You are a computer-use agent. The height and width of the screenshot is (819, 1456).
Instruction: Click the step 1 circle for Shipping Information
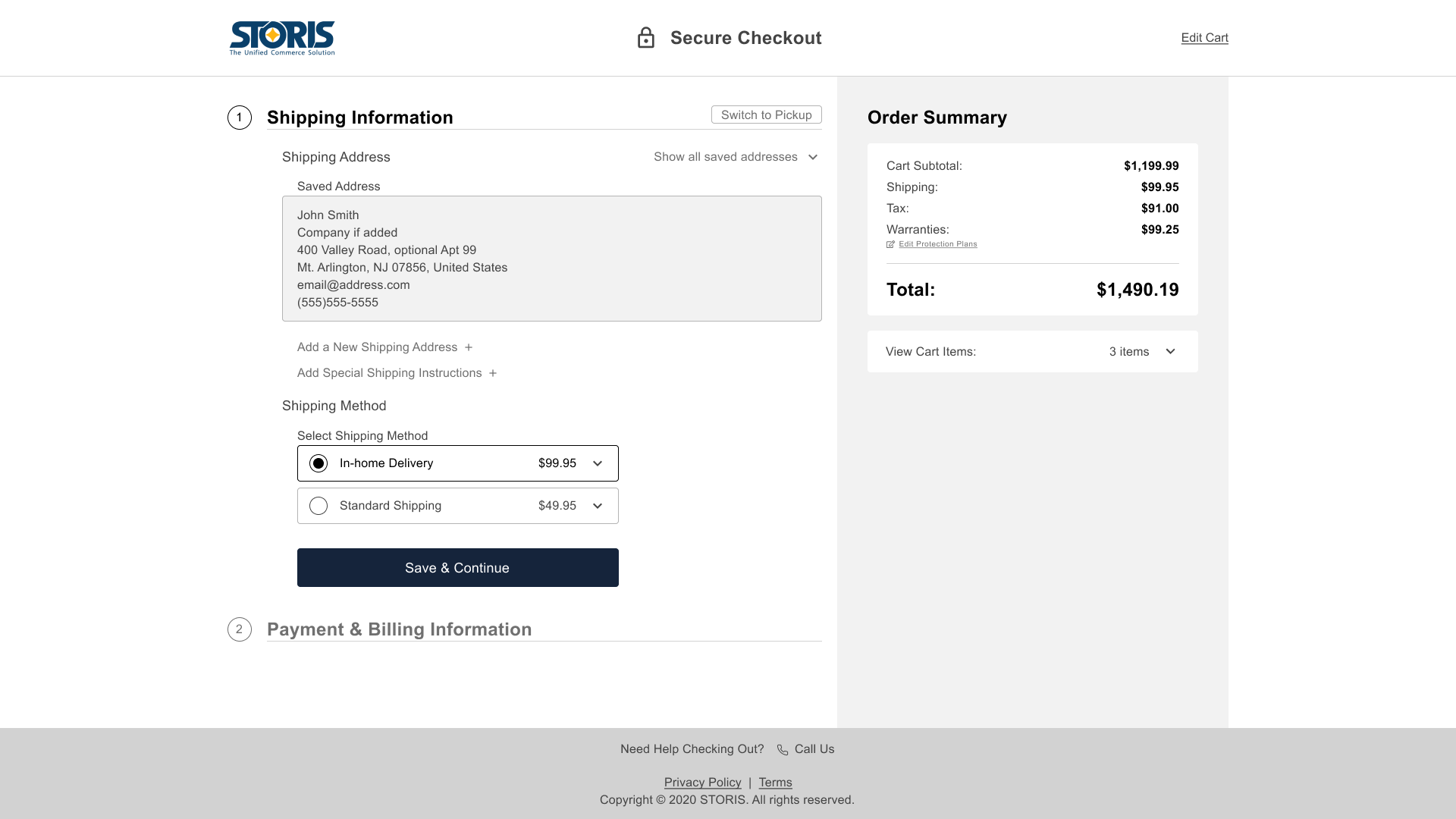240,118
